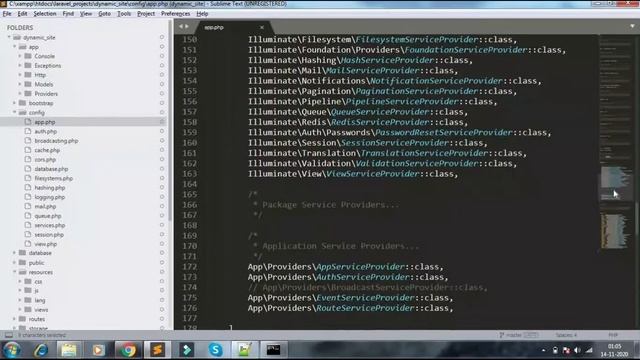Screen dimensions: 640x360
Task: Click the master git branch indicator
Action: [519, 335]
